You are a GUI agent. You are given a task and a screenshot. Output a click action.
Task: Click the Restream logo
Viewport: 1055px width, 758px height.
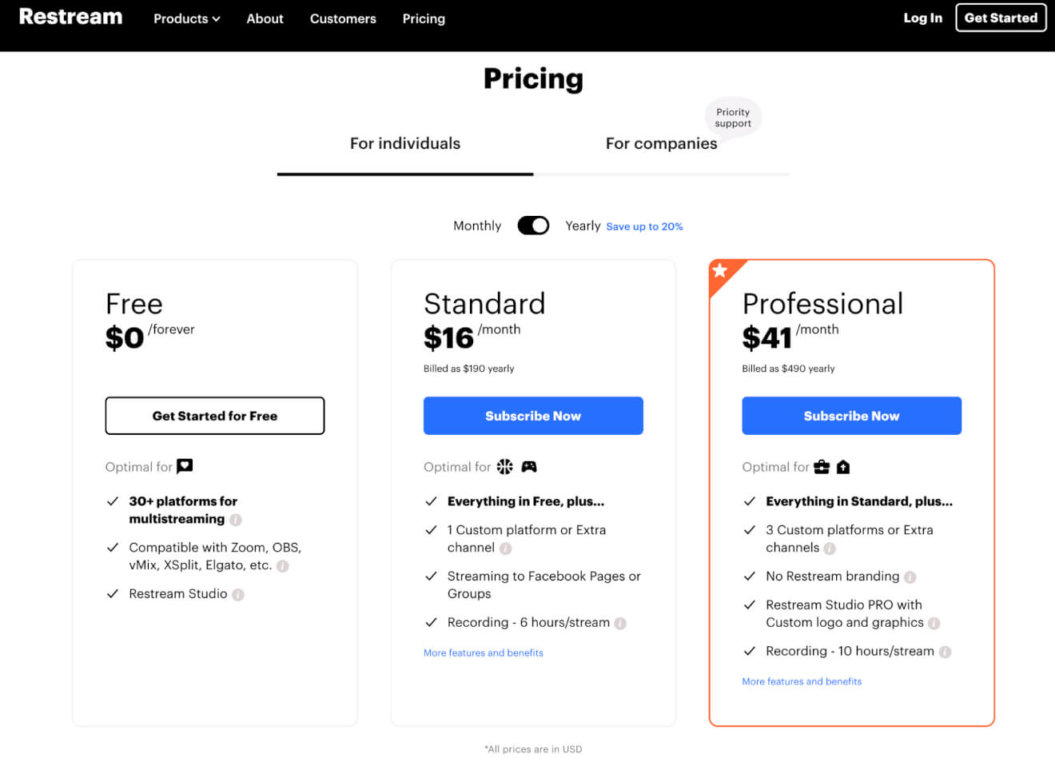tap(71, 17)
